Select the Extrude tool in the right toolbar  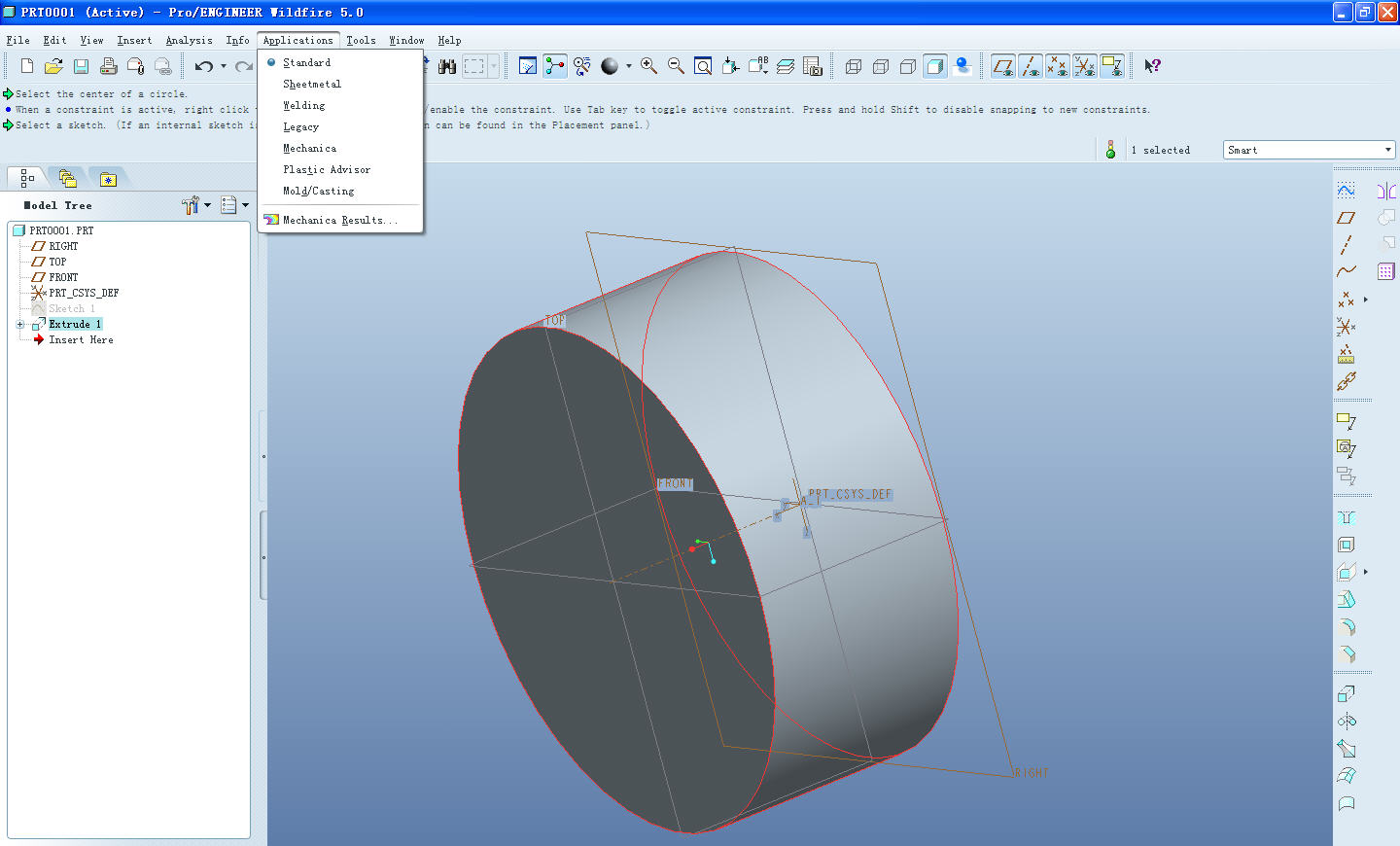click(1346, 694)
